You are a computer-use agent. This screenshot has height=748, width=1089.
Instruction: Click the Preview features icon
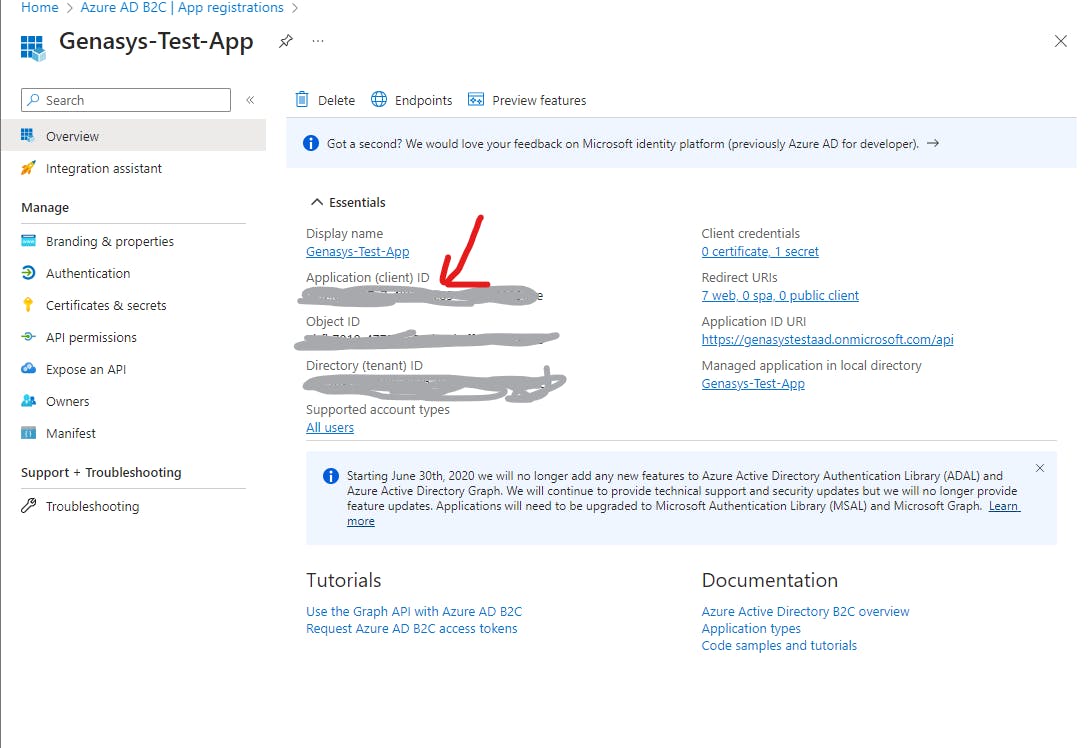(476, 99)
